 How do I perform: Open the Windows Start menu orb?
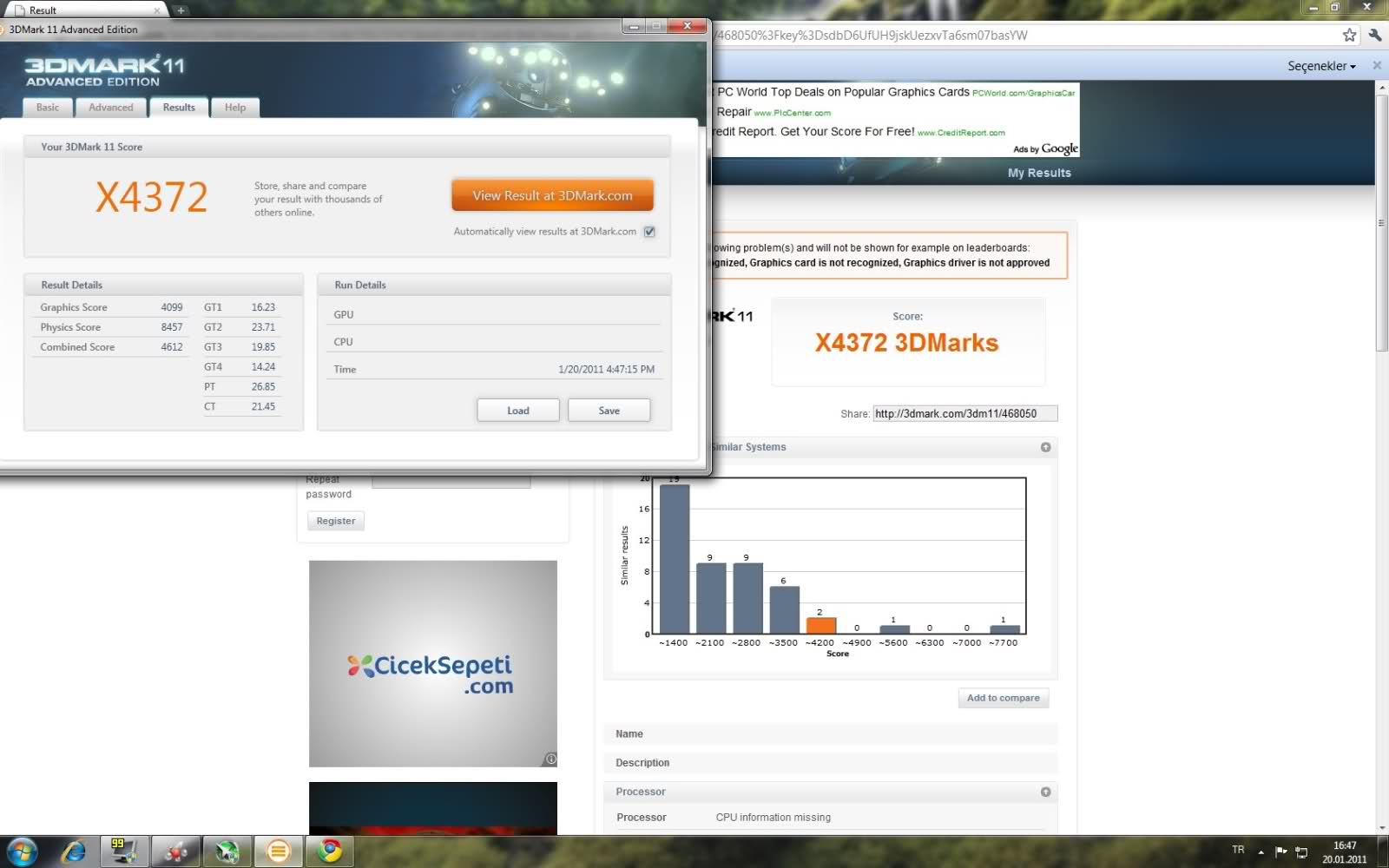coord(23,851)
